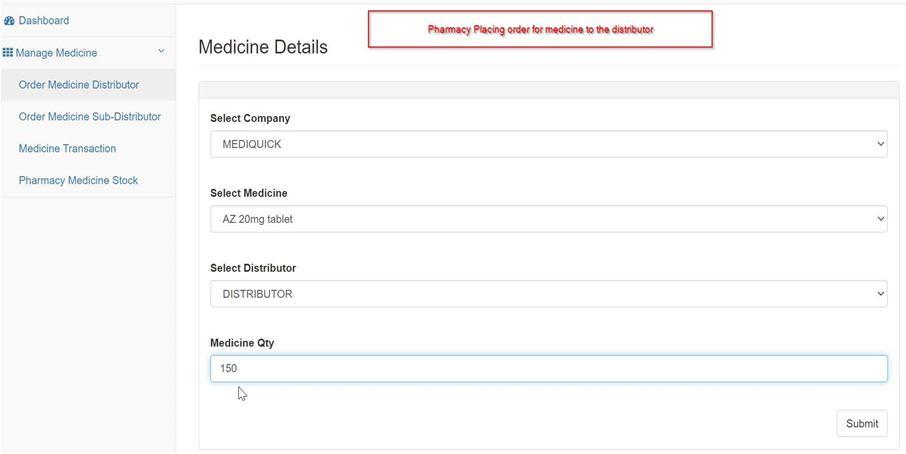906x454 pixels.
Task: Collapse the Manage Medicine chevron
Action: point(161,51)
